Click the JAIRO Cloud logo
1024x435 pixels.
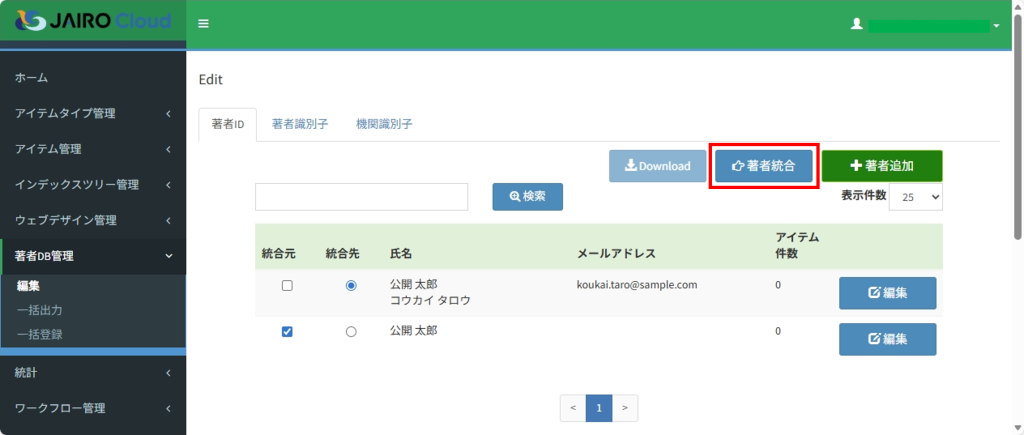[93, 21]
